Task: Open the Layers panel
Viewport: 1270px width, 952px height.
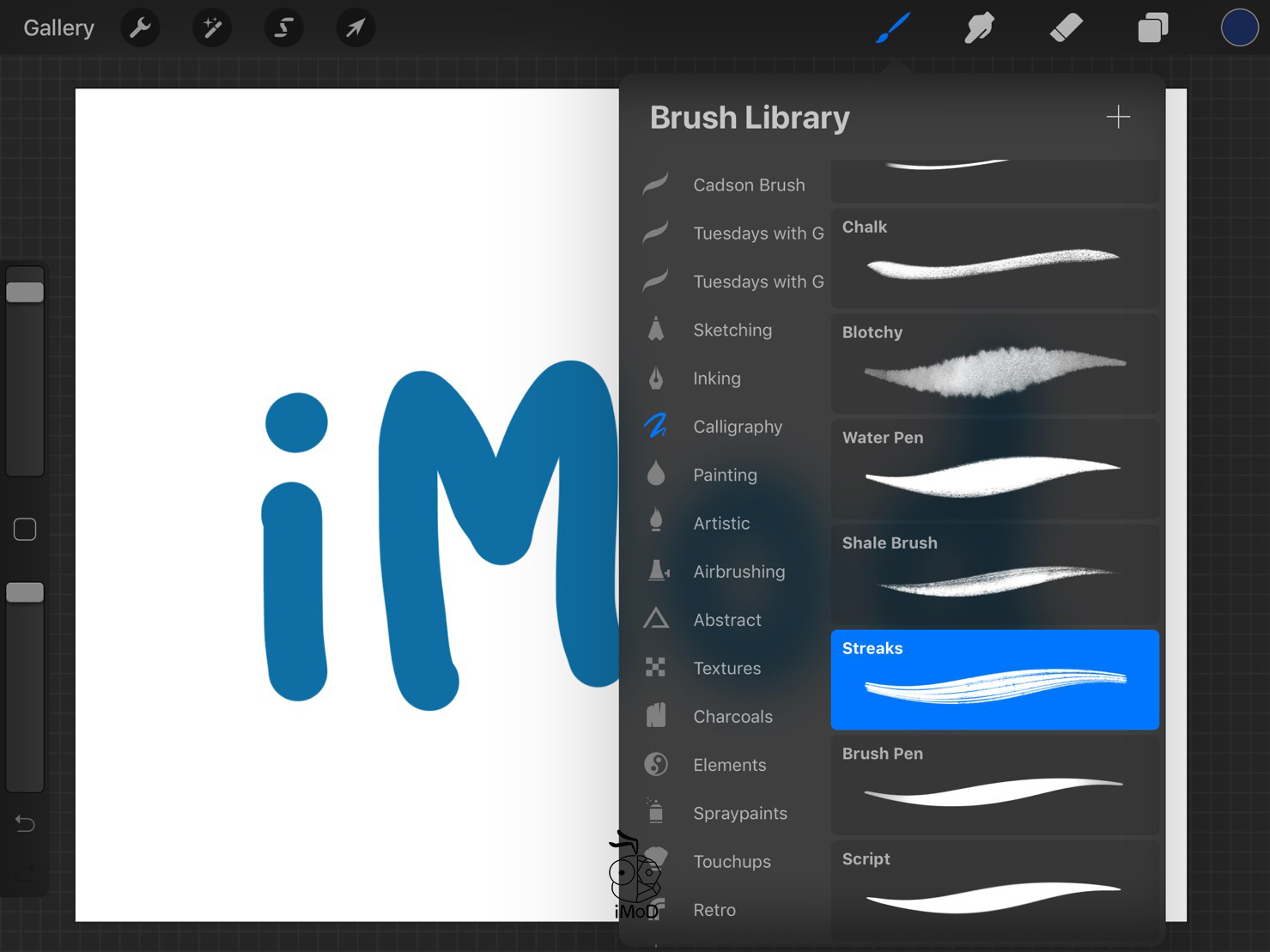Action: [x=1153, y=27]
